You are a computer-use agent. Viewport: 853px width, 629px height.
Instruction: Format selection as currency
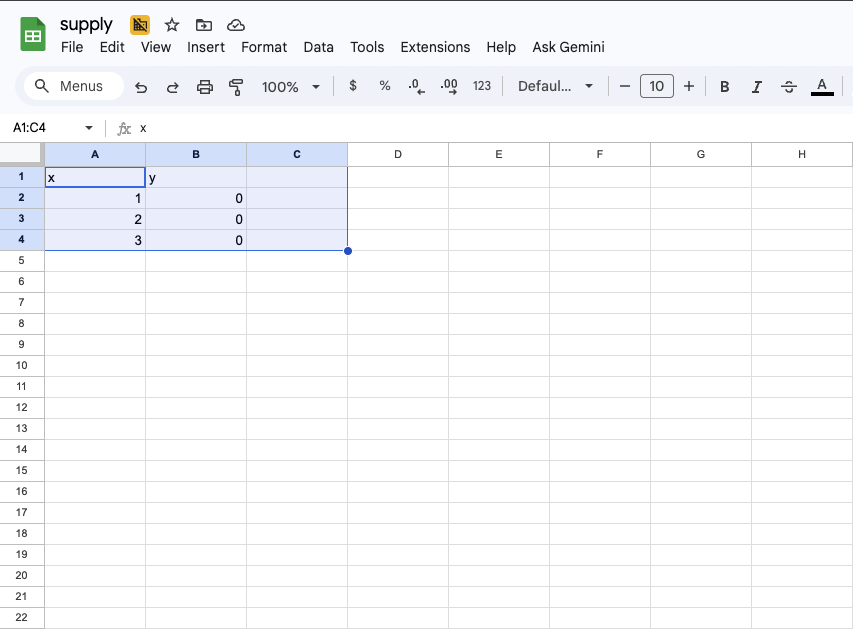pyautogui.click(x=353, y=87)
